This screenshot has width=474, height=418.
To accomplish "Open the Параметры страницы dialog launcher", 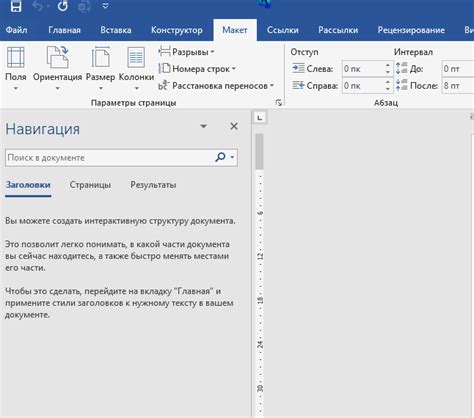I will (x=279, y=103).
